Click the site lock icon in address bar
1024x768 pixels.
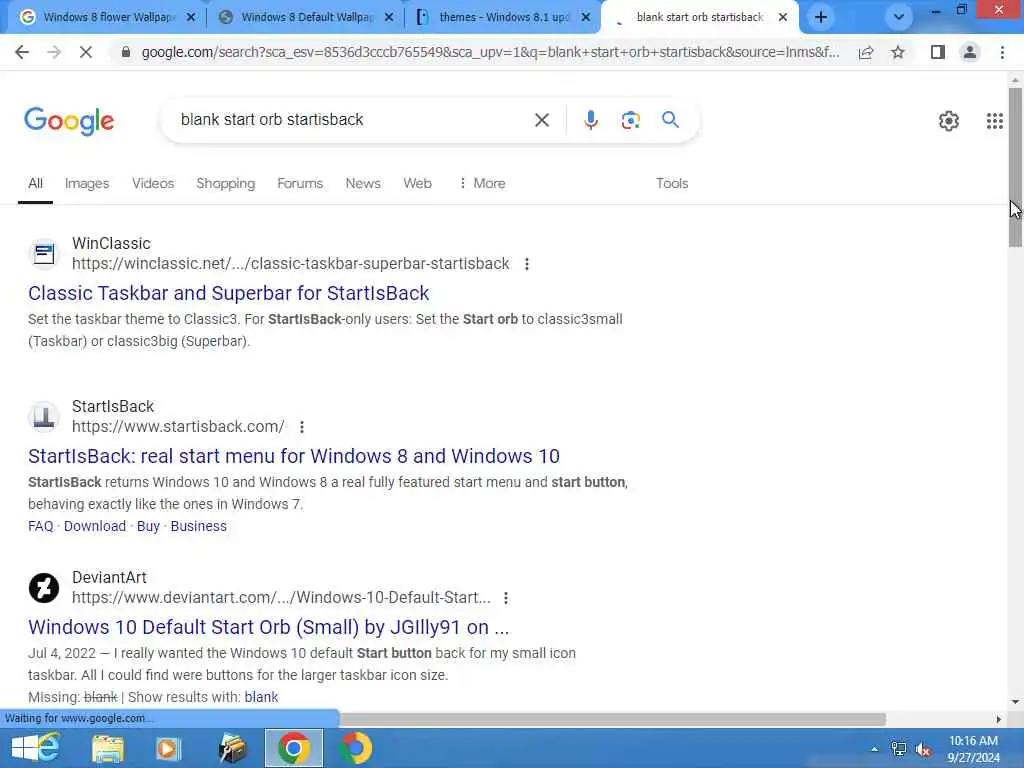126,52
